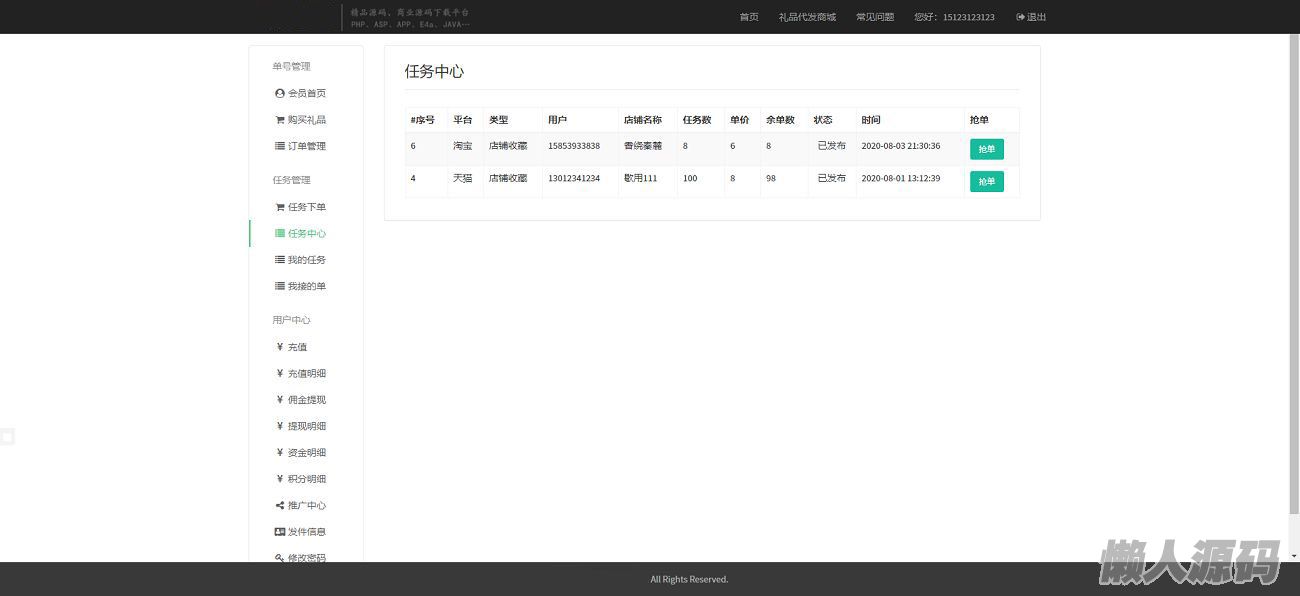The height and width of the screenshot is (596, 1300).
Task: Click the yen icon next to 充值
Action: [x=280, y=347]
